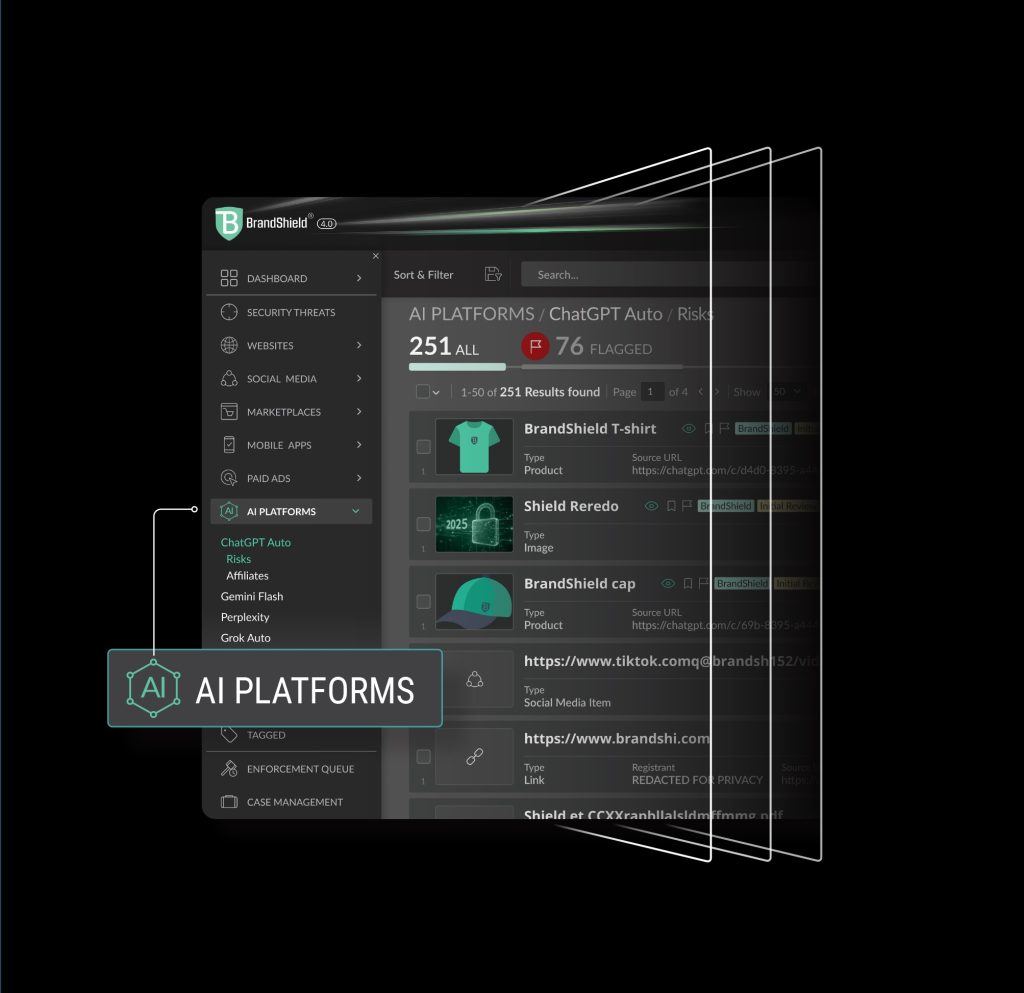
Task: Expand the Mobile Apps menu chevron
Action: click(x=359, y=445)
